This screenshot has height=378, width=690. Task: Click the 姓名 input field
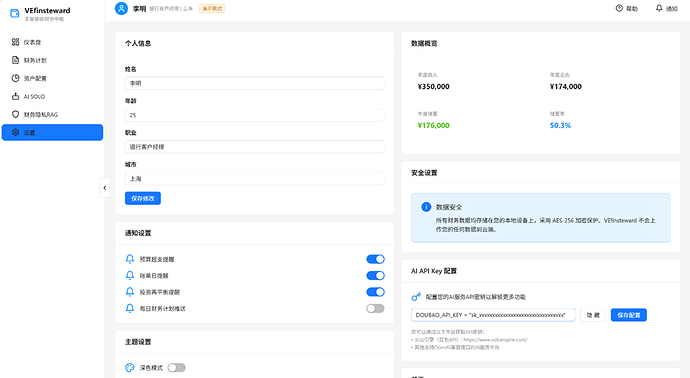(x=255, y=83)
